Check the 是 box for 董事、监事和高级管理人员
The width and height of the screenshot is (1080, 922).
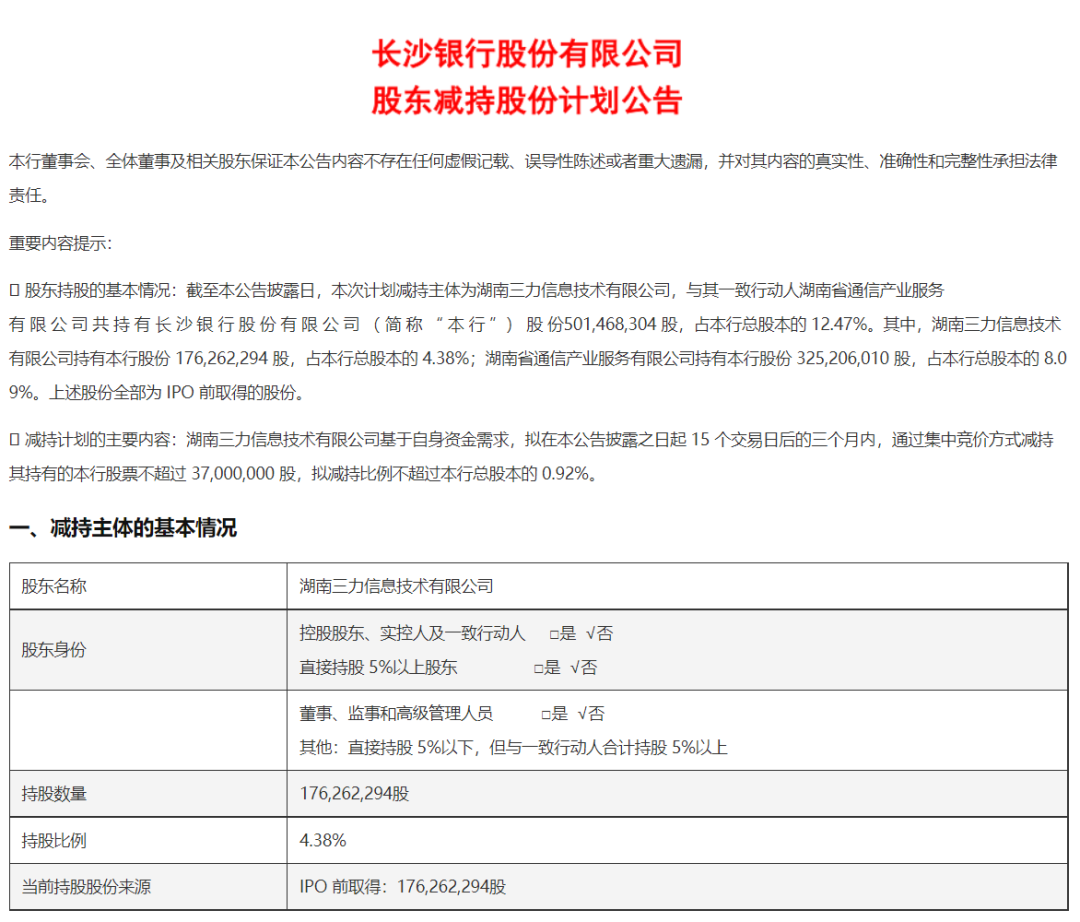546,714
